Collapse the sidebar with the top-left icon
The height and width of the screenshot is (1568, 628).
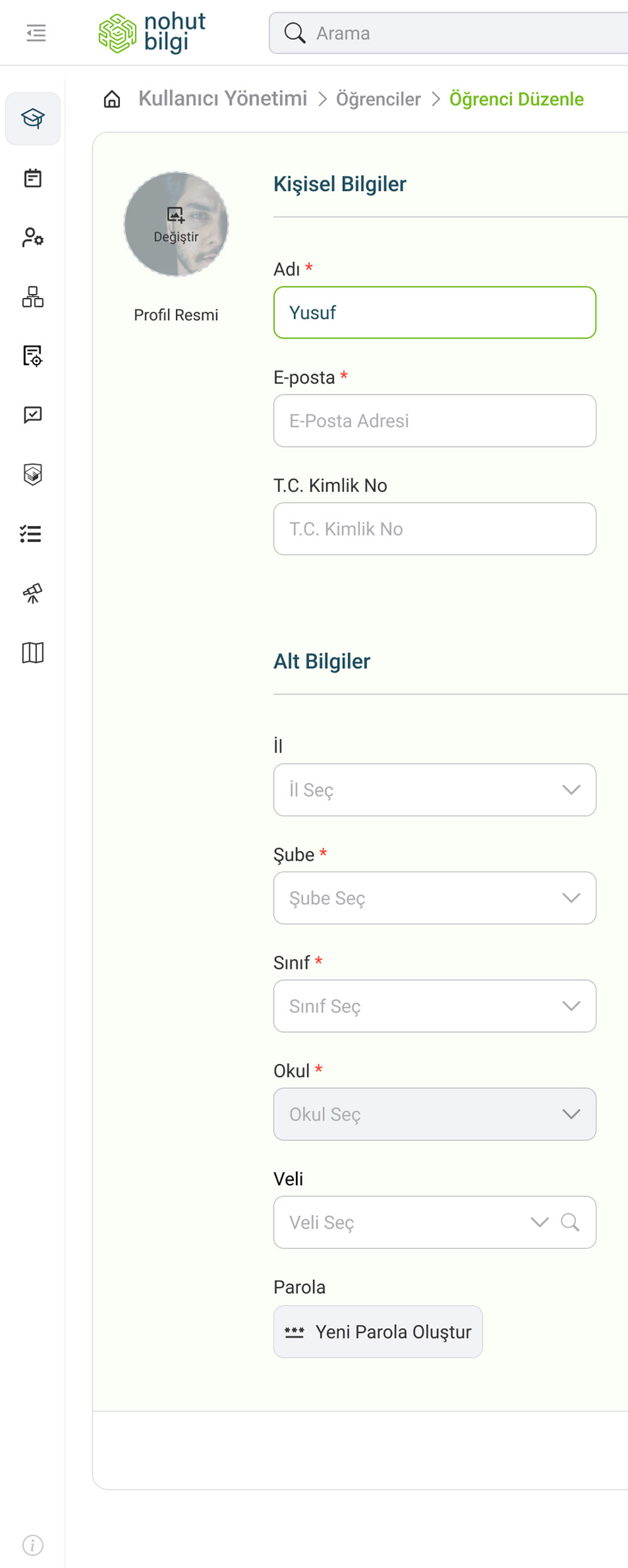36,33
